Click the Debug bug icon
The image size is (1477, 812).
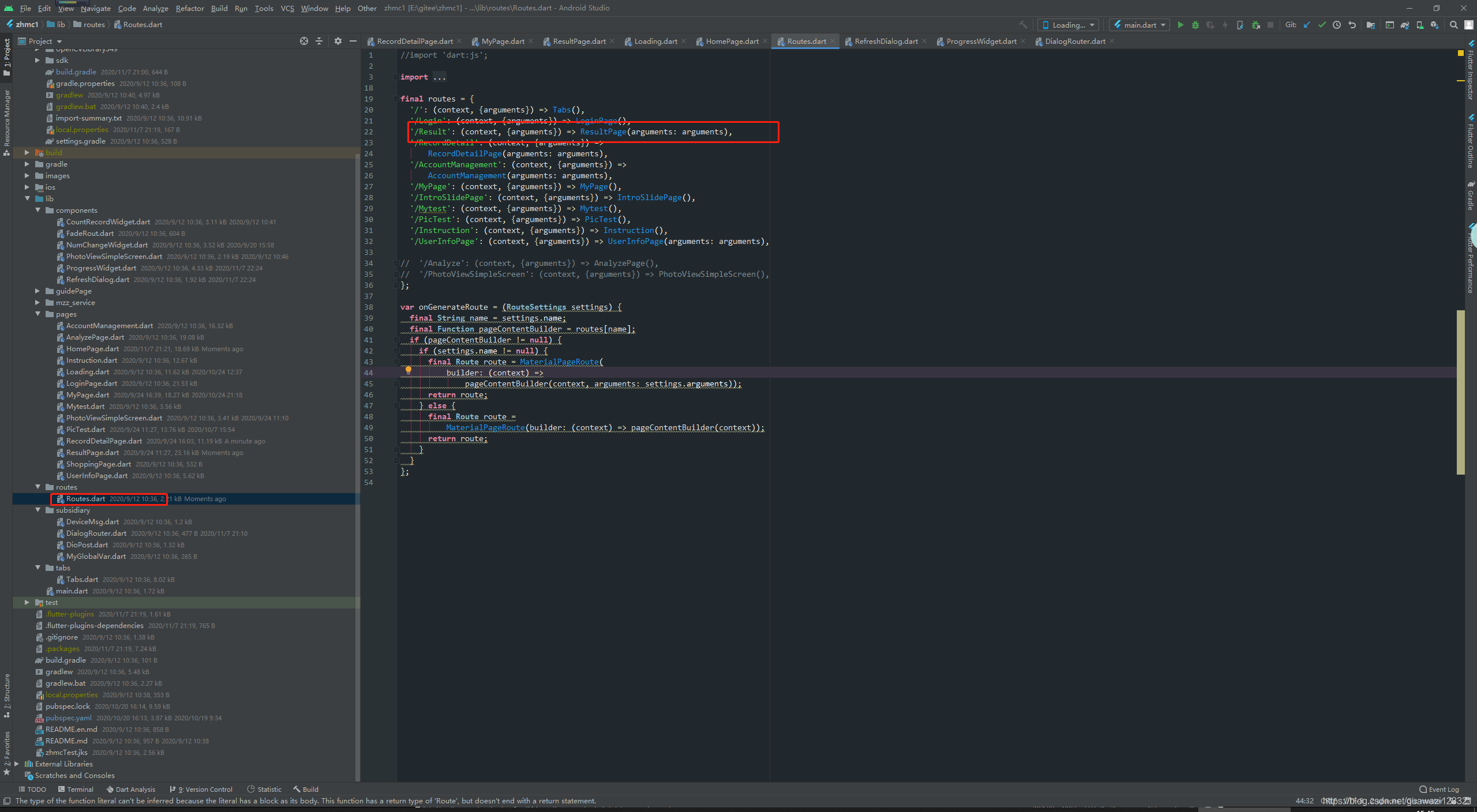point(1195,25)
